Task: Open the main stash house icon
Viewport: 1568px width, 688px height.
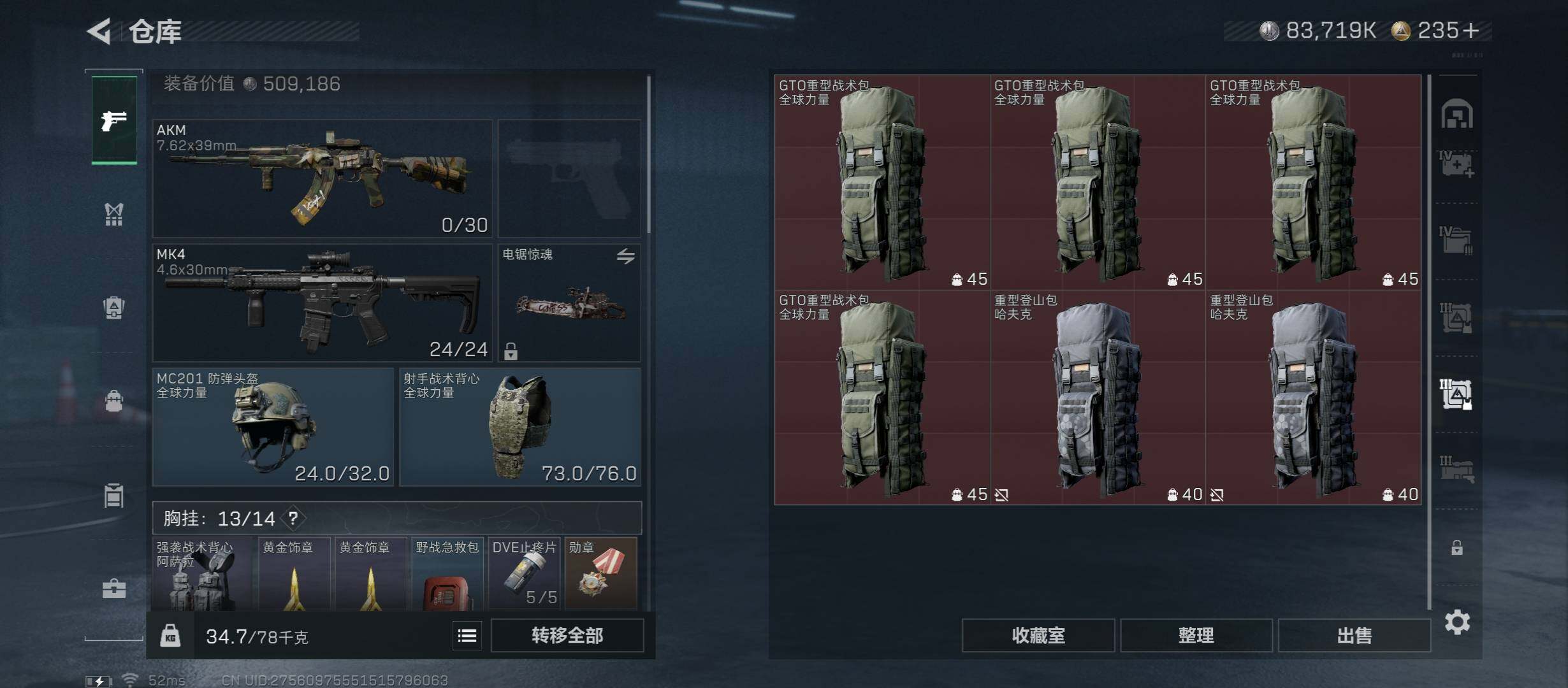Action: 1457,114
